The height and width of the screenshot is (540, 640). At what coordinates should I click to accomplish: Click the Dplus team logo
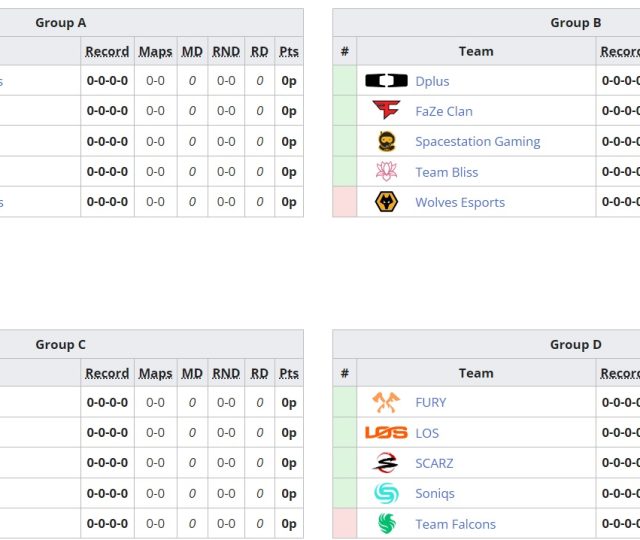386,81
